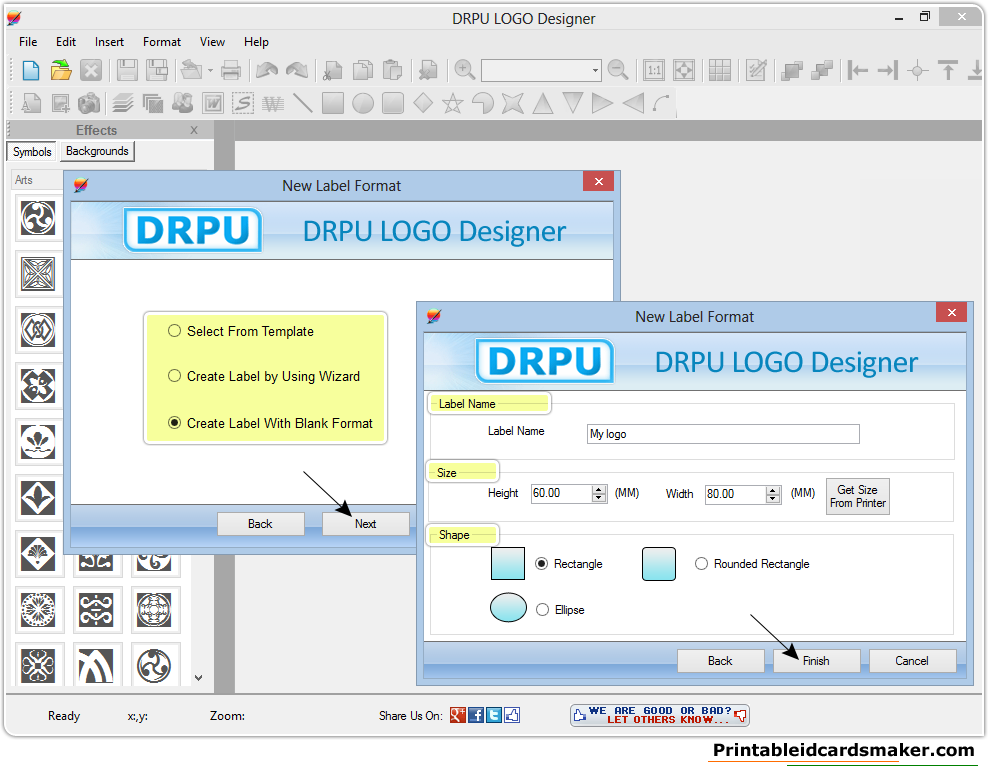Click the Label Name input field
Image resolution: width=988 pixels, height=766 pixels.
[x=723, y=433]
